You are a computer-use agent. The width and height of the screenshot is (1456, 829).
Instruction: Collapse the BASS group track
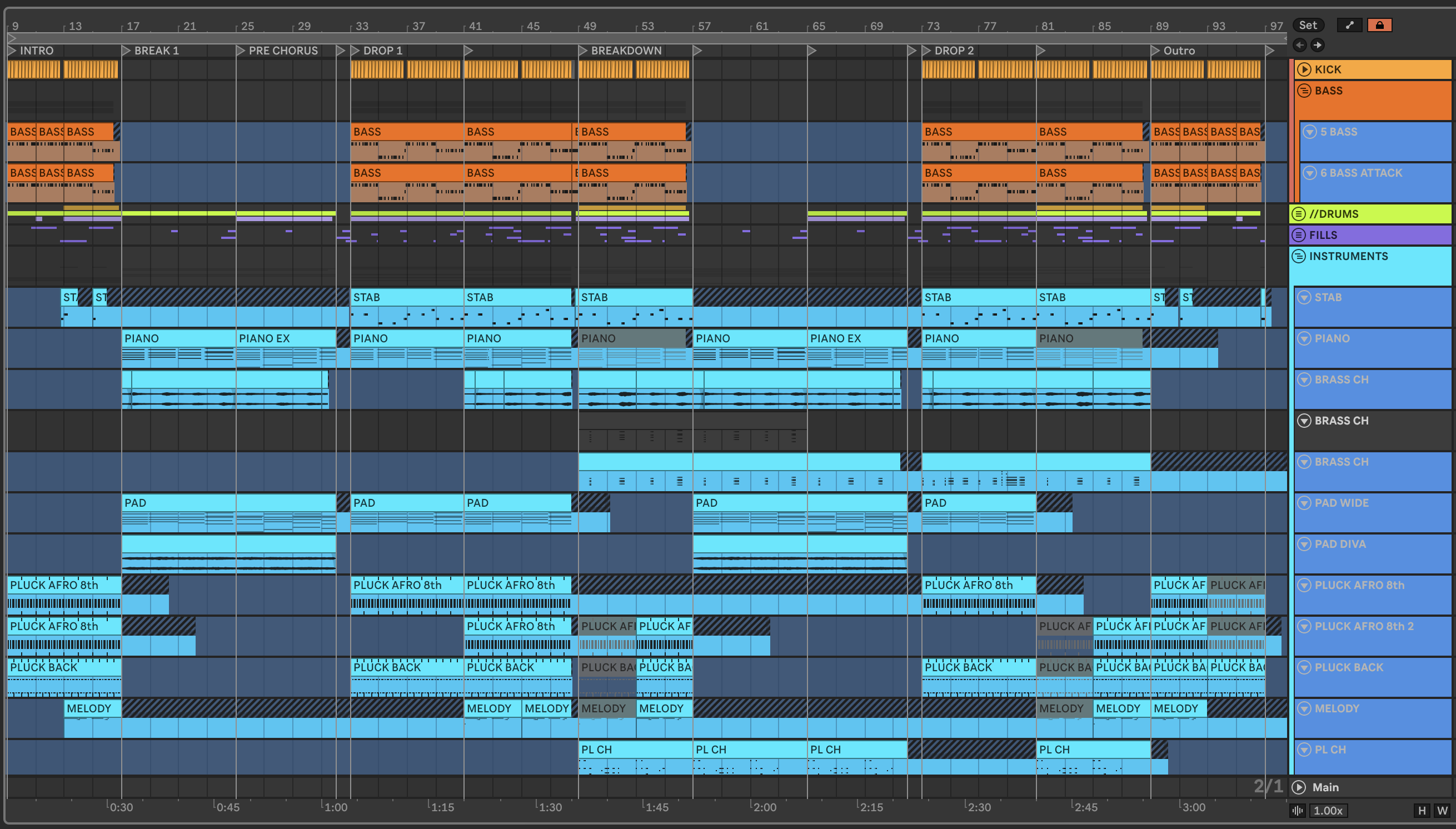1303,91
